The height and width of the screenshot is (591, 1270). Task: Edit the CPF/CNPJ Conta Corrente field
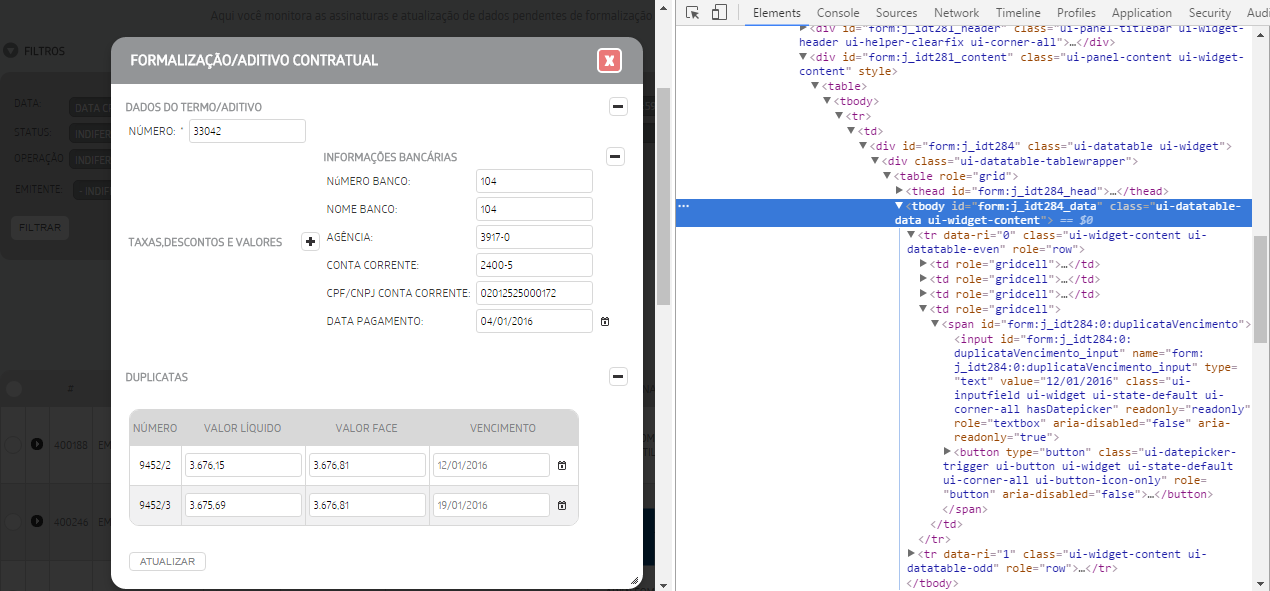click(534, 293)
